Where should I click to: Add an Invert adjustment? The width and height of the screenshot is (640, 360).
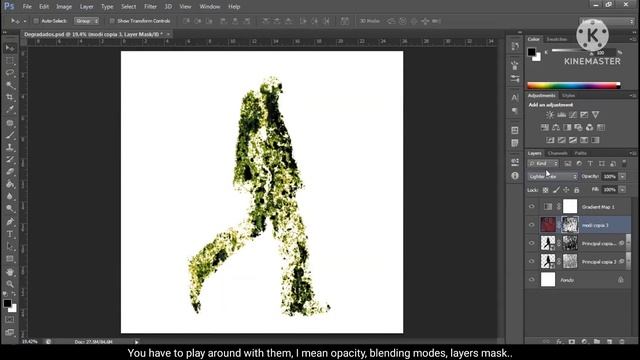[x=550, y=140]
